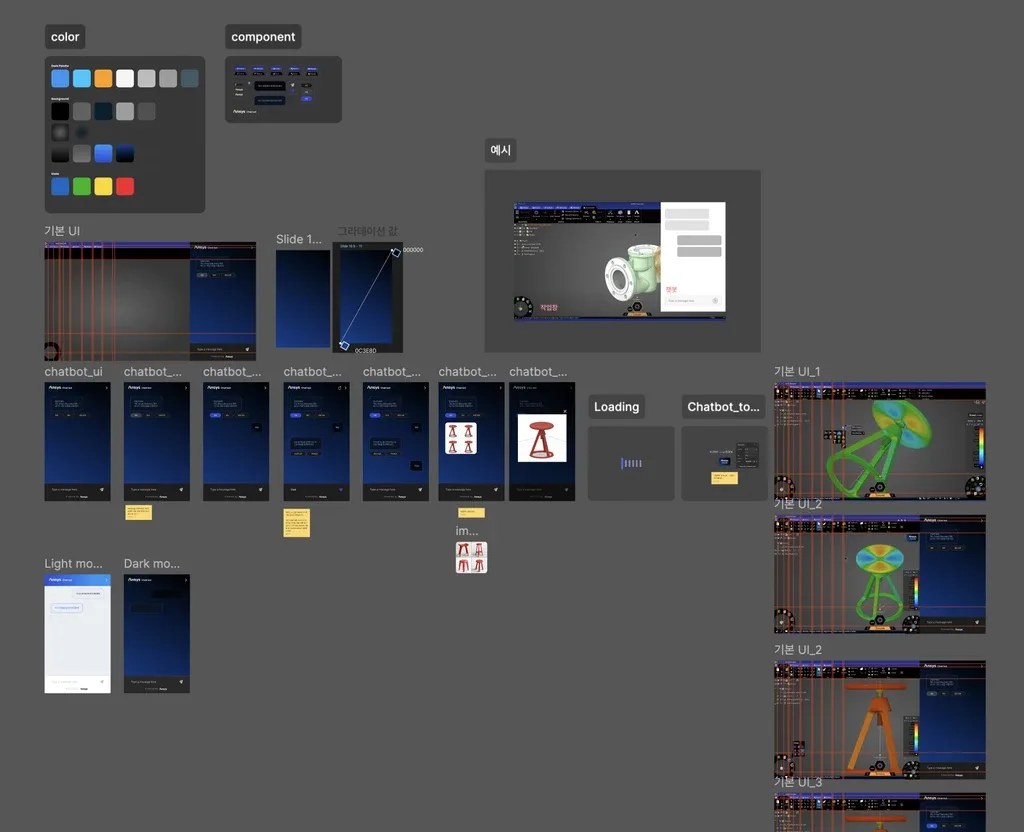Select the component frame thumbnail
This screenshot has height=832, width=1024.
point(283,89)
